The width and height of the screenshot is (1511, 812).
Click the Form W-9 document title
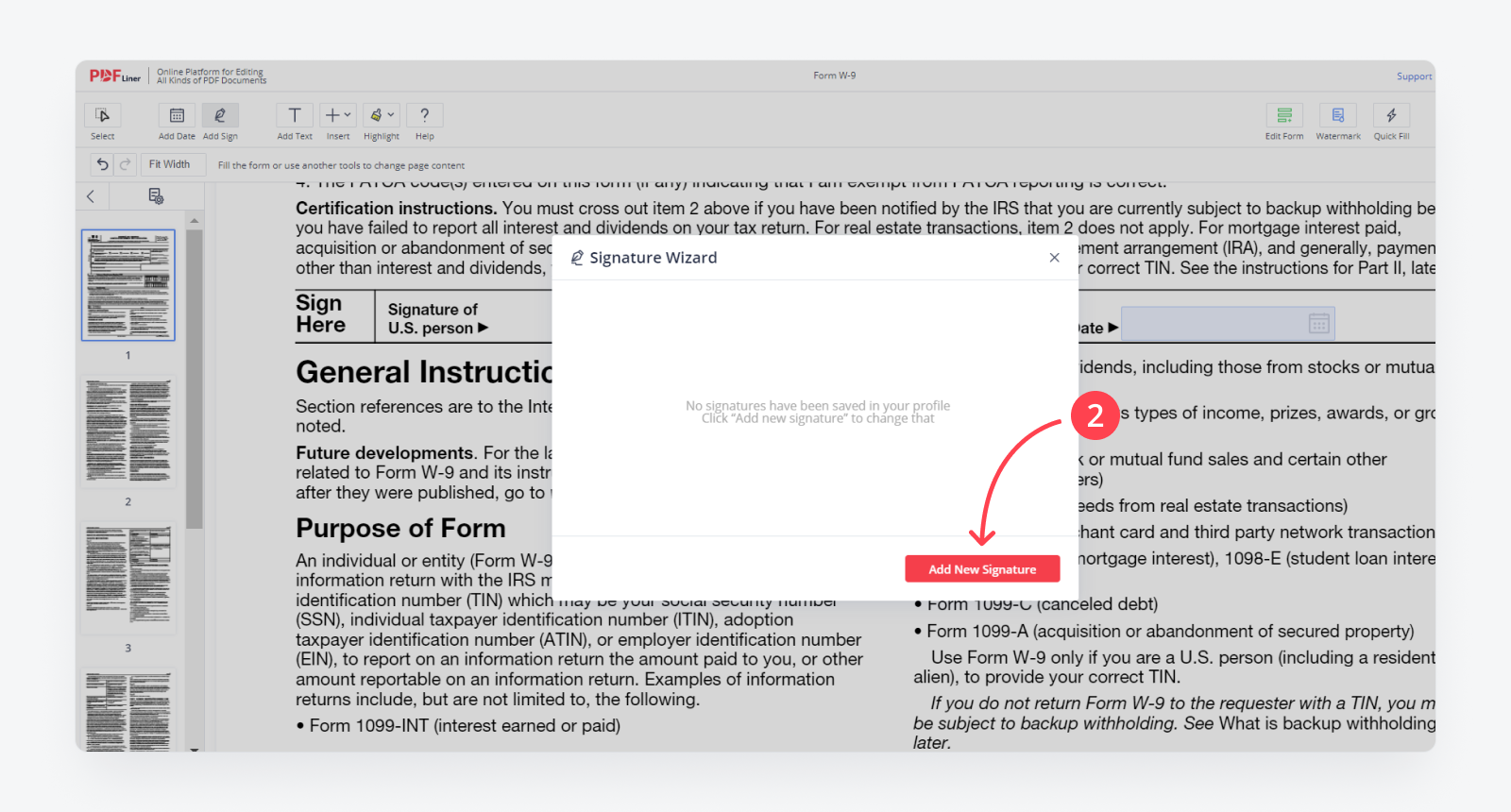click(x=835, y=76)
